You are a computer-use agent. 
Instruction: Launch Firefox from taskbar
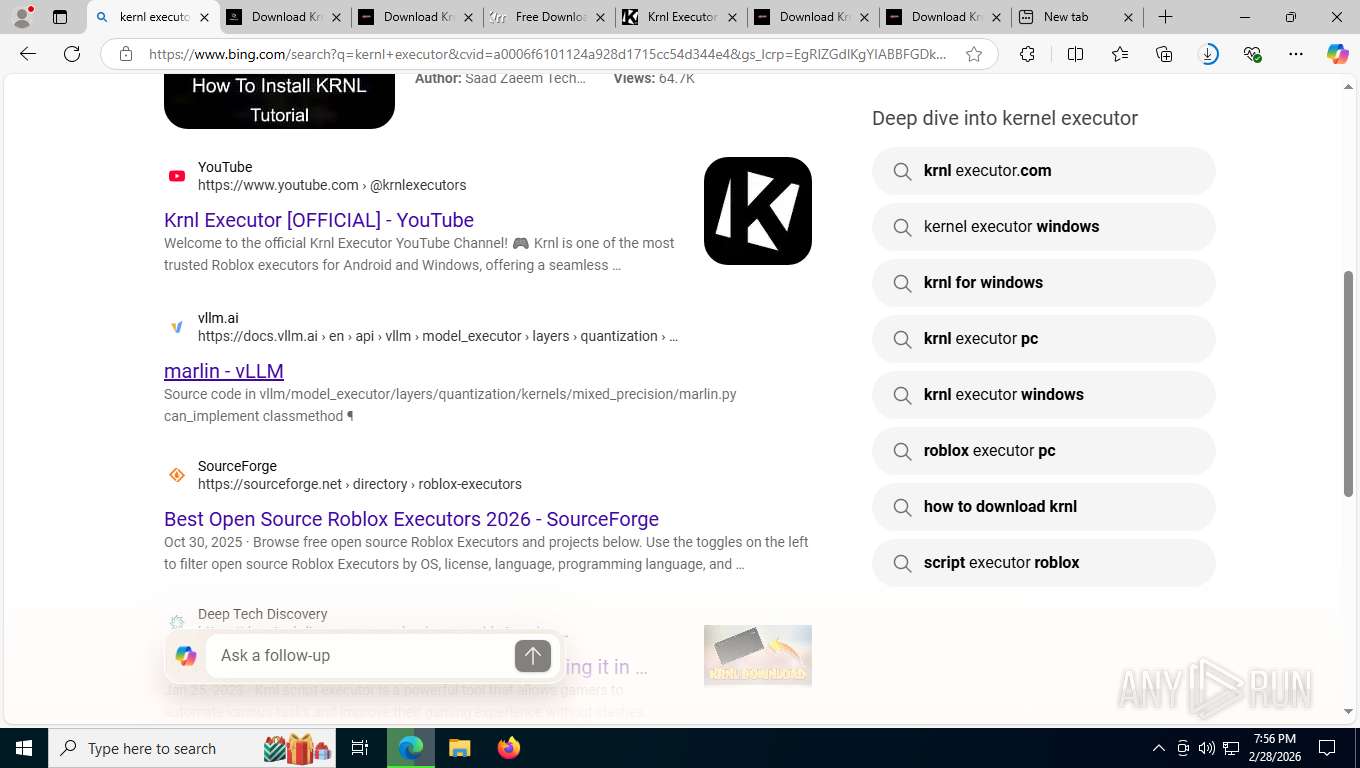tap(508, 748)
